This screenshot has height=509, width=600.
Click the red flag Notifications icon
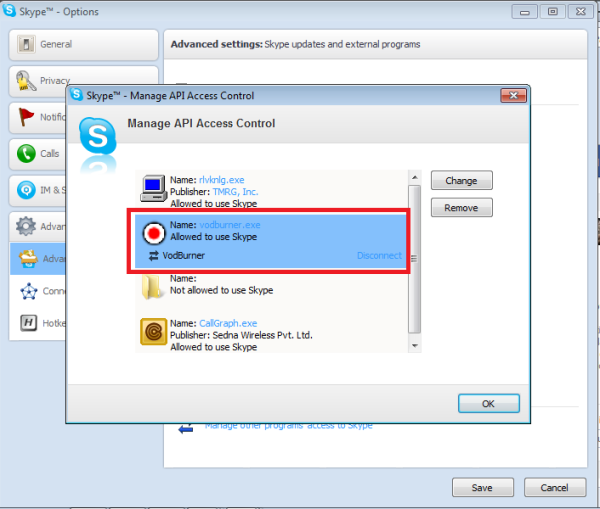tap(26, 117)
